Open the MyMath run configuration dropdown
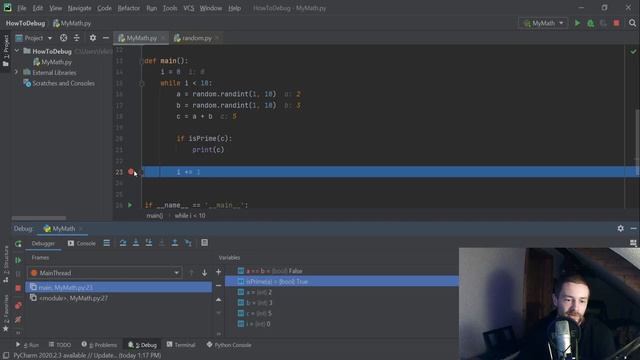640x360 pixels. click(543, 23)
